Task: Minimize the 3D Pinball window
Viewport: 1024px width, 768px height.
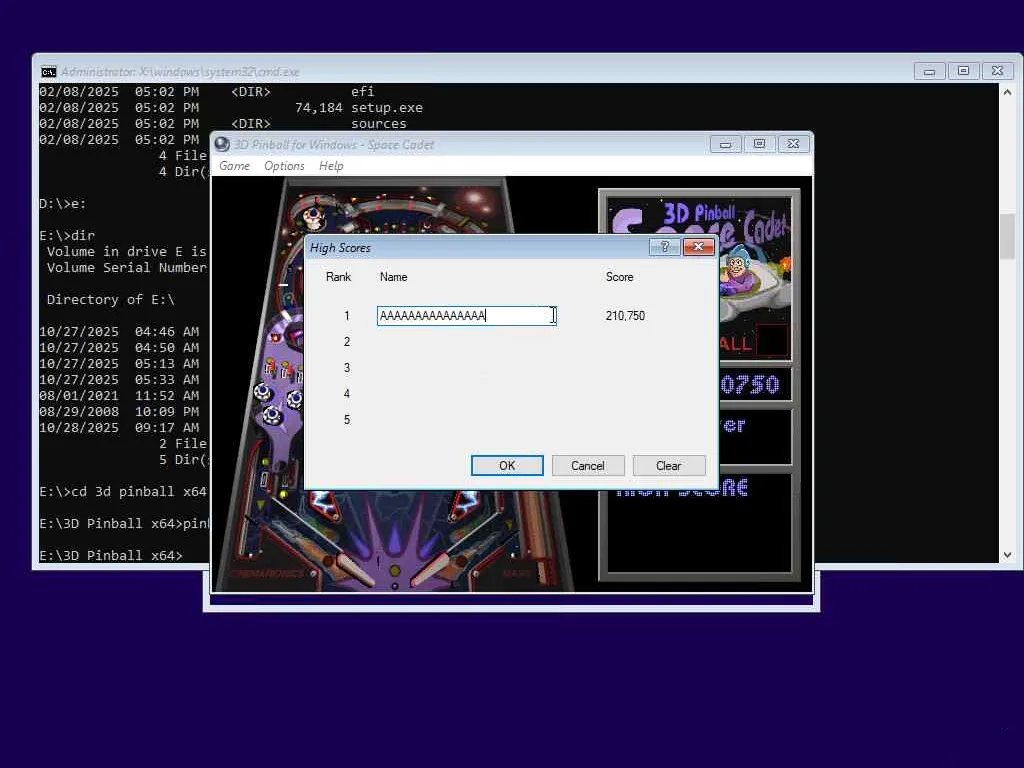Action: coord(726,144)
